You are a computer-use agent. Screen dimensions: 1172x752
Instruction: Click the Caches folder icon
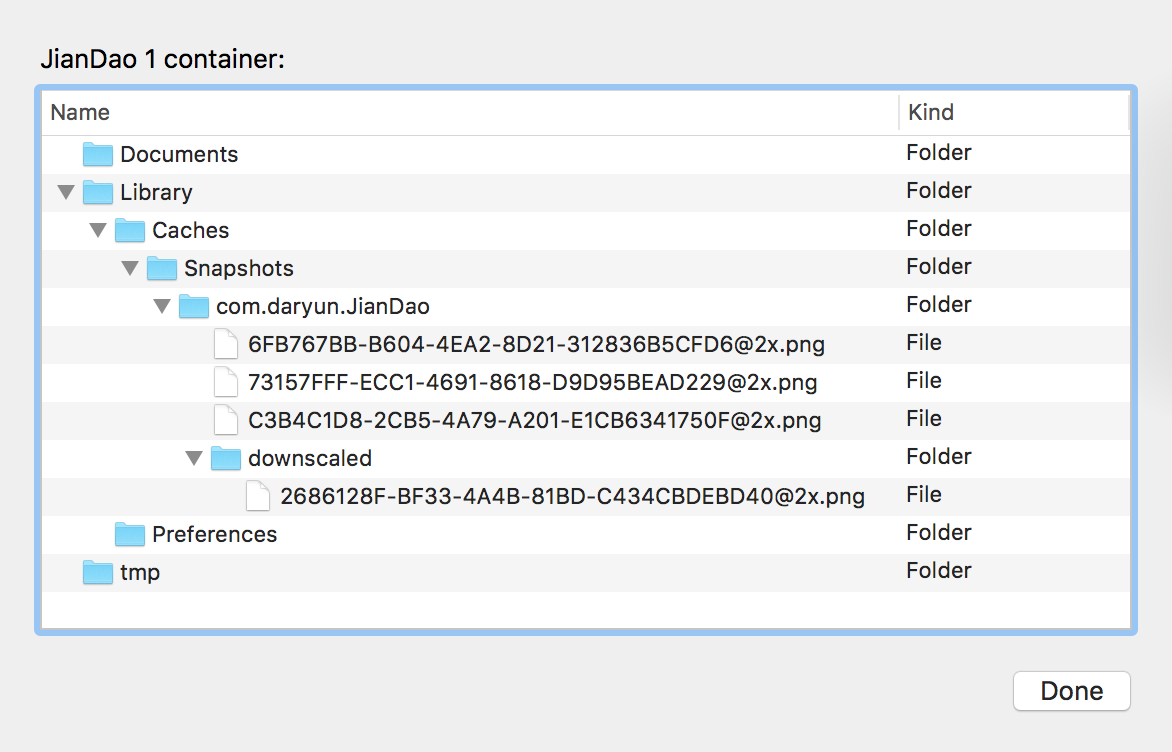(x=130, y=230)
